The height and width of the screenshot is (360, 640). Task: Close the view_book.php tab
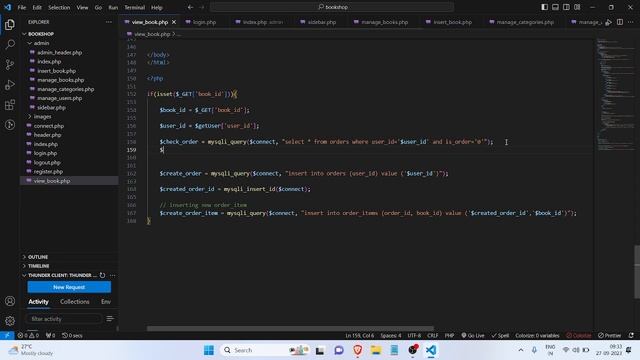click(174, 22)
